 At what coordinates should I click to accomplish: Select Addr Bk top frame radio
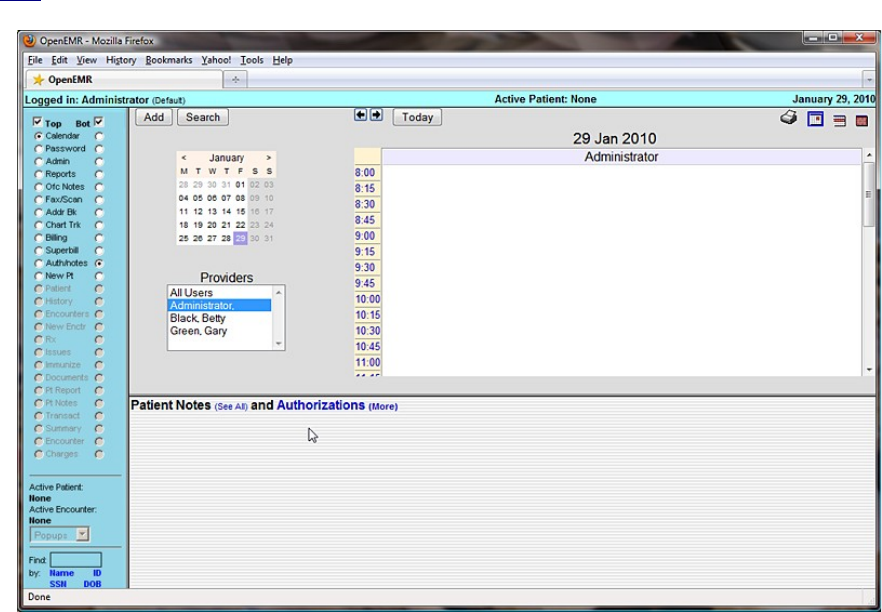click(x=38, y=213)
